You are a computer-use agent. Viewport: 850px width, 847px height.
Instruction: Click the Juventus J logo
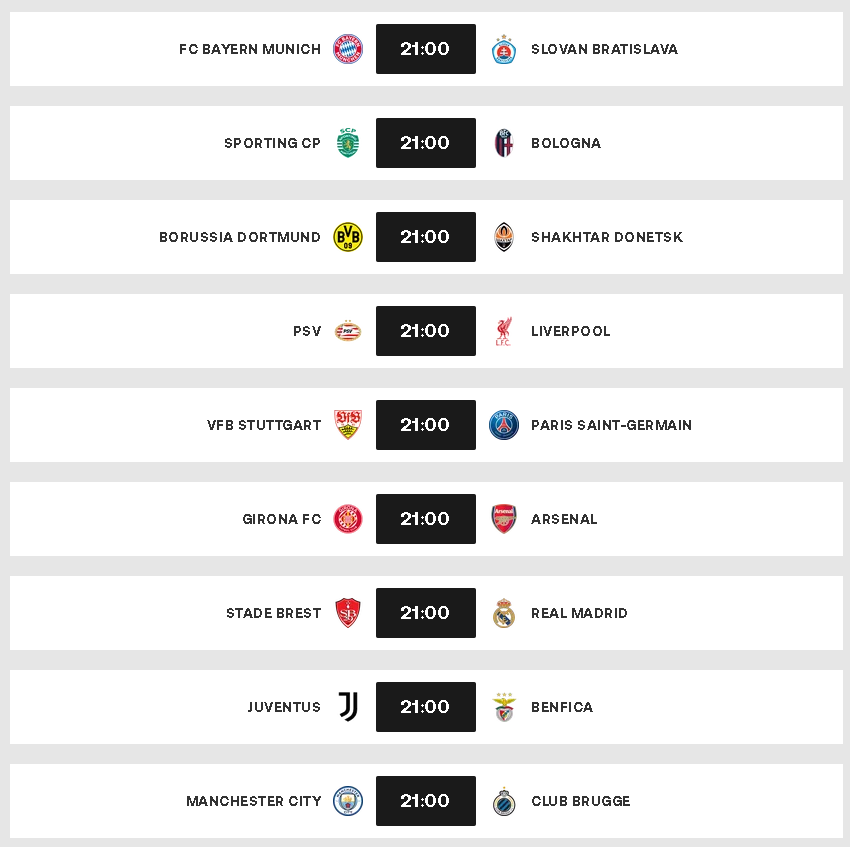347,707
